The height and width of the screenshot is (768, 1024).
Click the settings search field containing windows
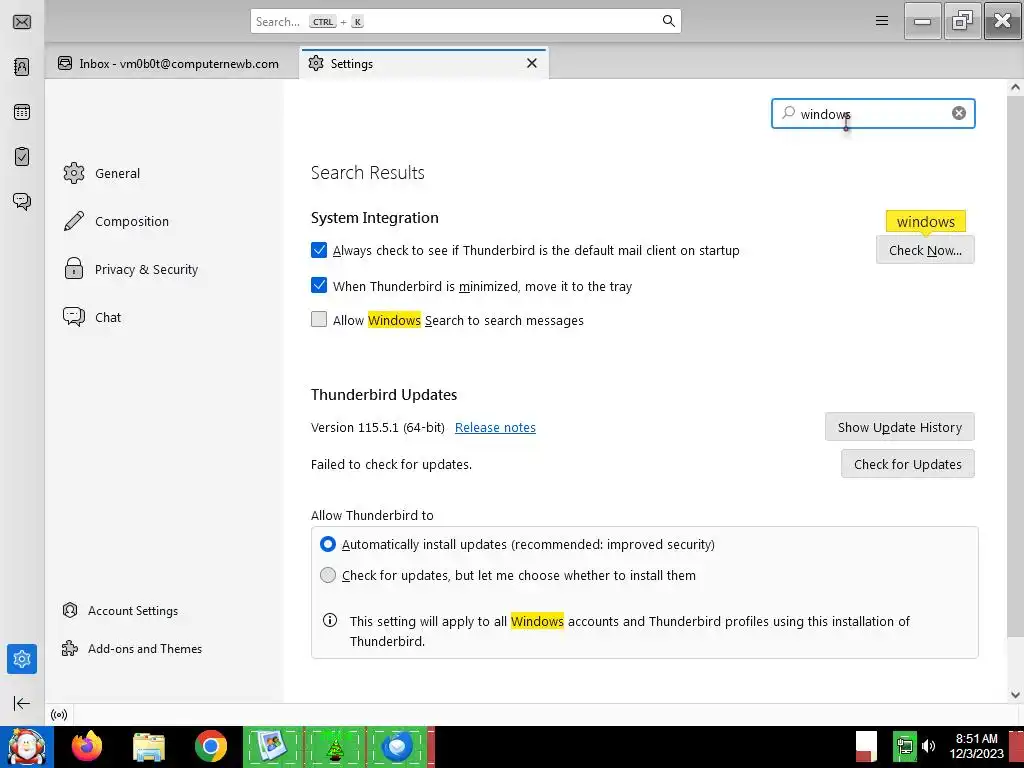tap(873, 114)
